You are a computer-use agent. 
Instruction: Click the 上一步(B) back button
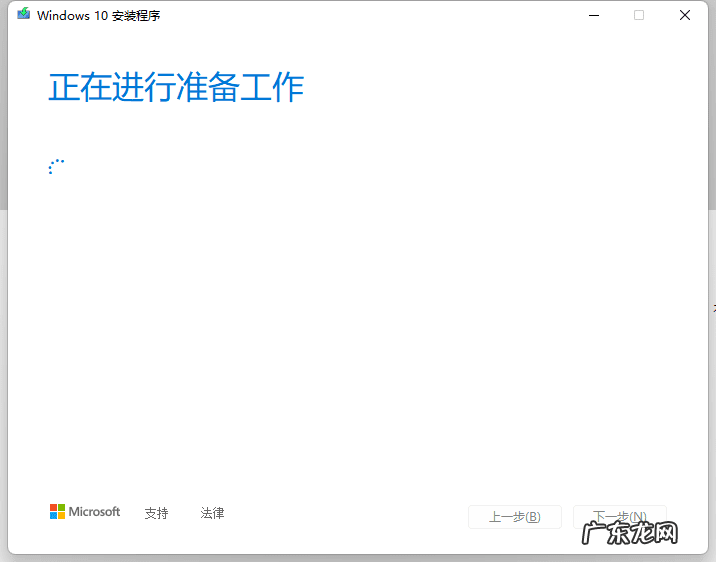[x=515, y=517]
